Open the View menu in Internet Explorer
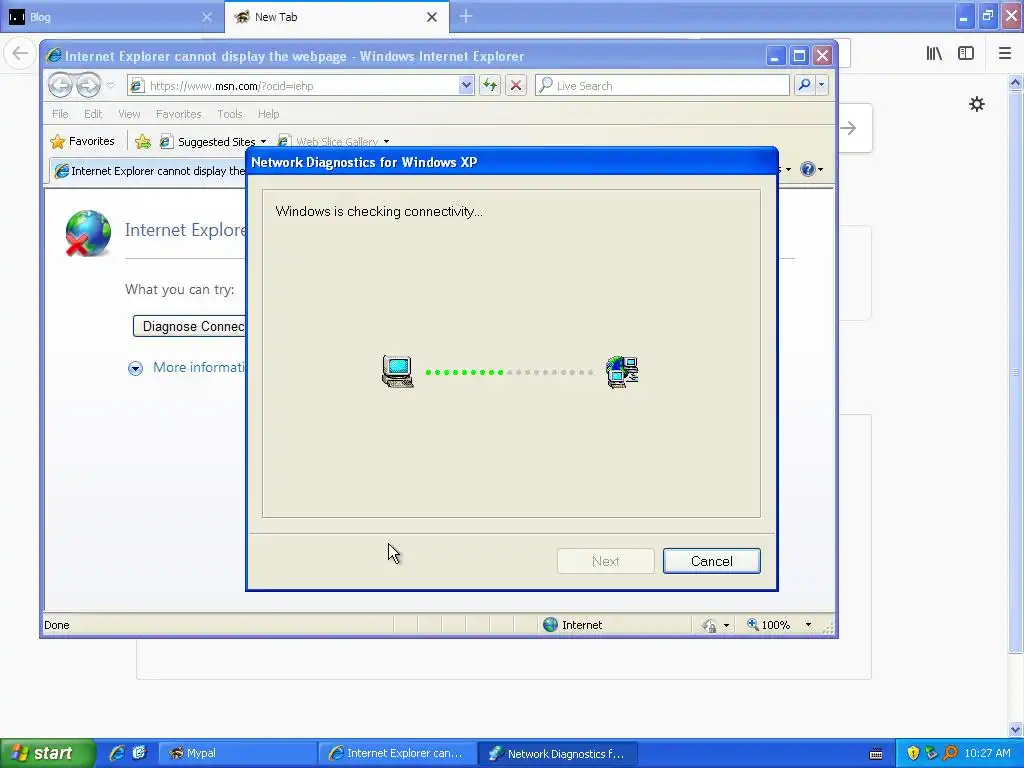1024x768 pixels. 129,114
